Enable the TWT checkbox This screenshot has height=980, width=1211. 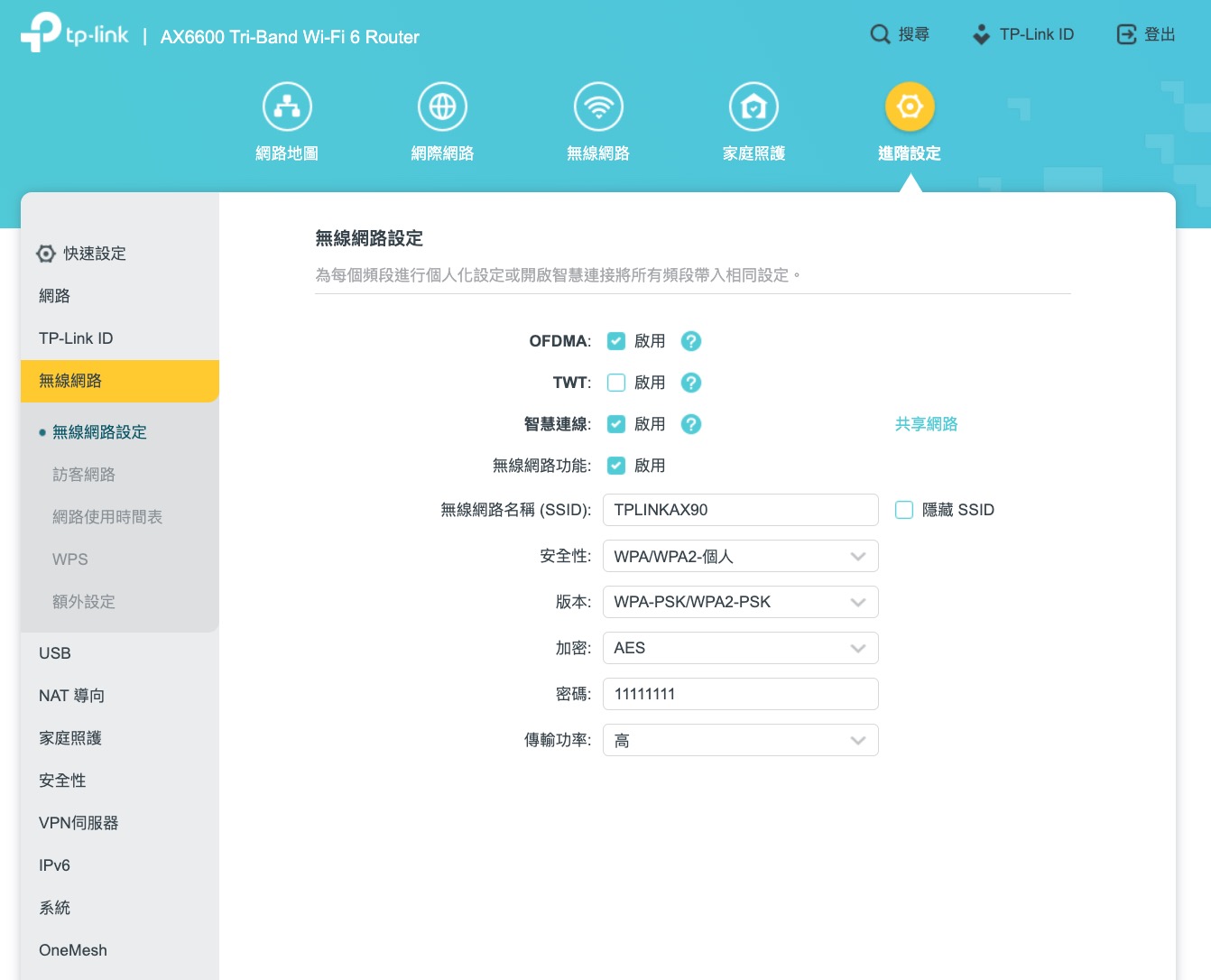point(616,383)
